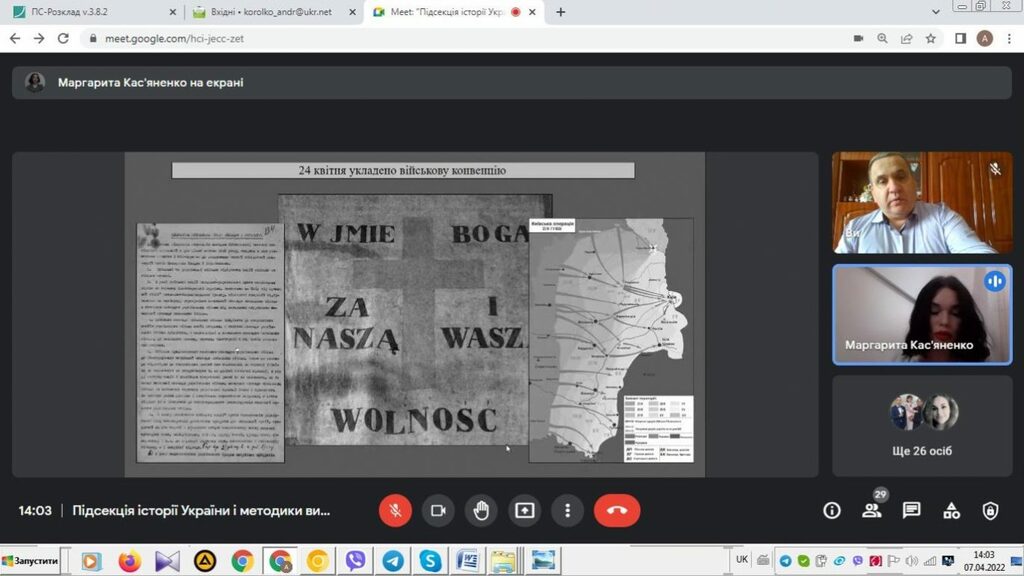Unmute the microphone in the call bar
The height and width of the screenshot is (576, 1024).
[x=395, y=510]
